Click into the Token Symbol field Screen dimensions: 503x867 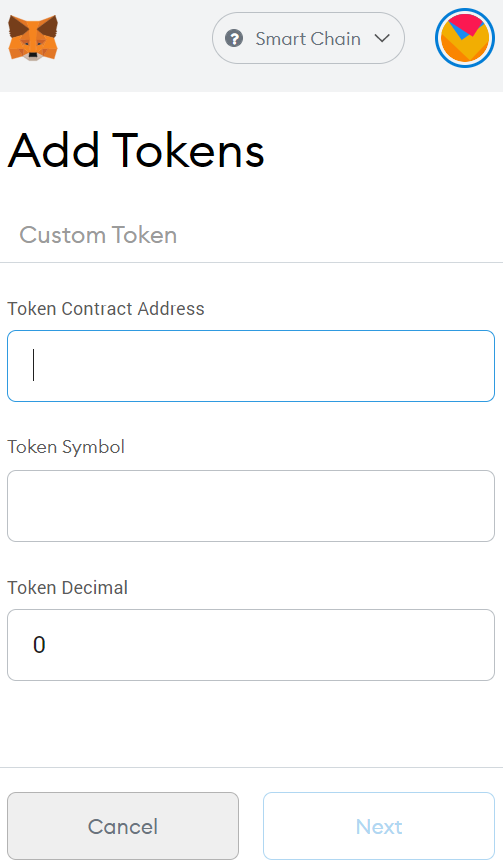coord(251,506)
